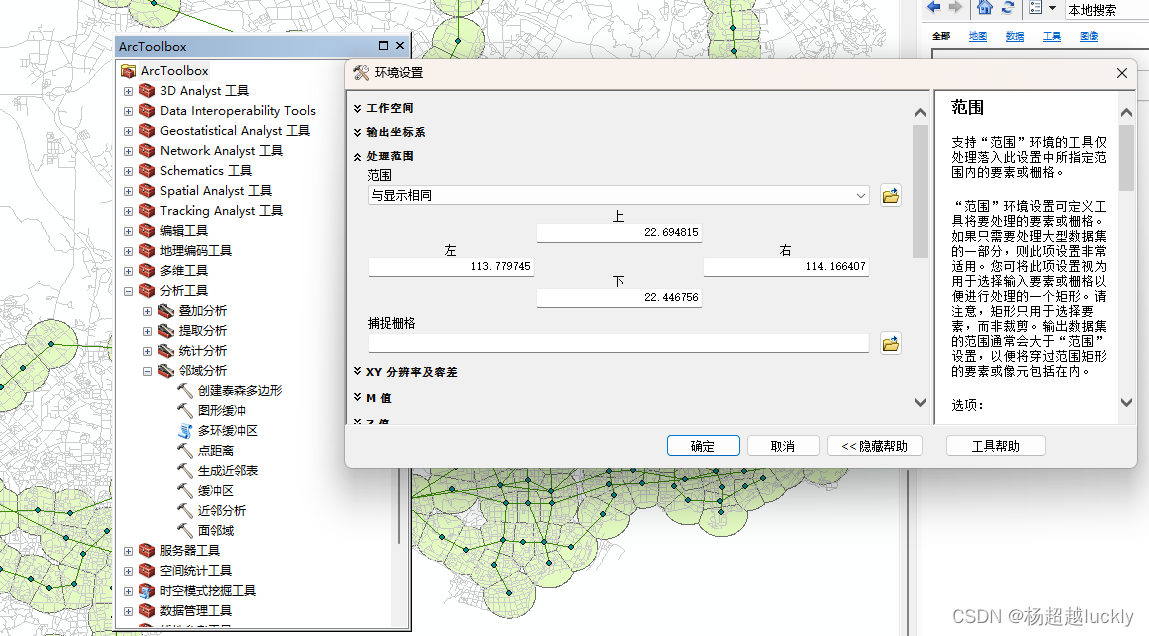Image resolution: width=1149 pixels, height=636 pixels.
Task: Click the 多环缓冲区 script tool icon
Action: [185, 431]
